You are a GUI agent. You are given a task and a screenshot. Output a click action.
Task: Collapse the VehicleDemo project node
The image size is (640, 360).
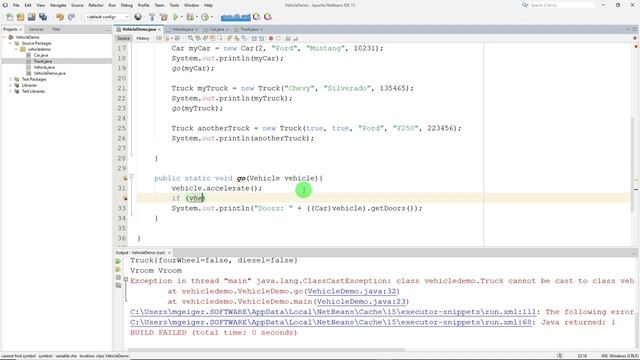(x=4, y=37)
